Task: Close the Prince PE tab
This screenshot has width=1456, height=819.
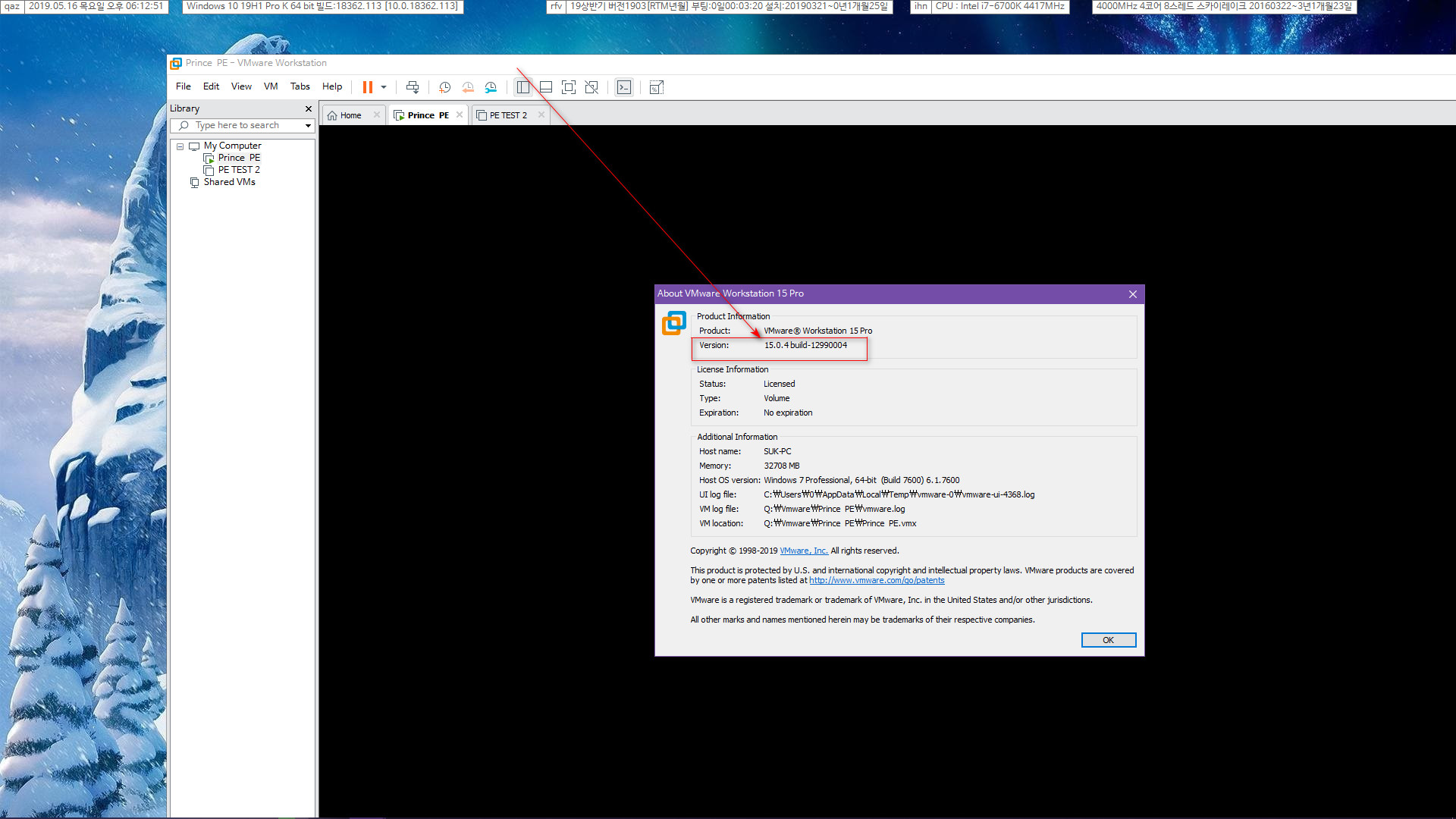Action: [x=460, y=115]
